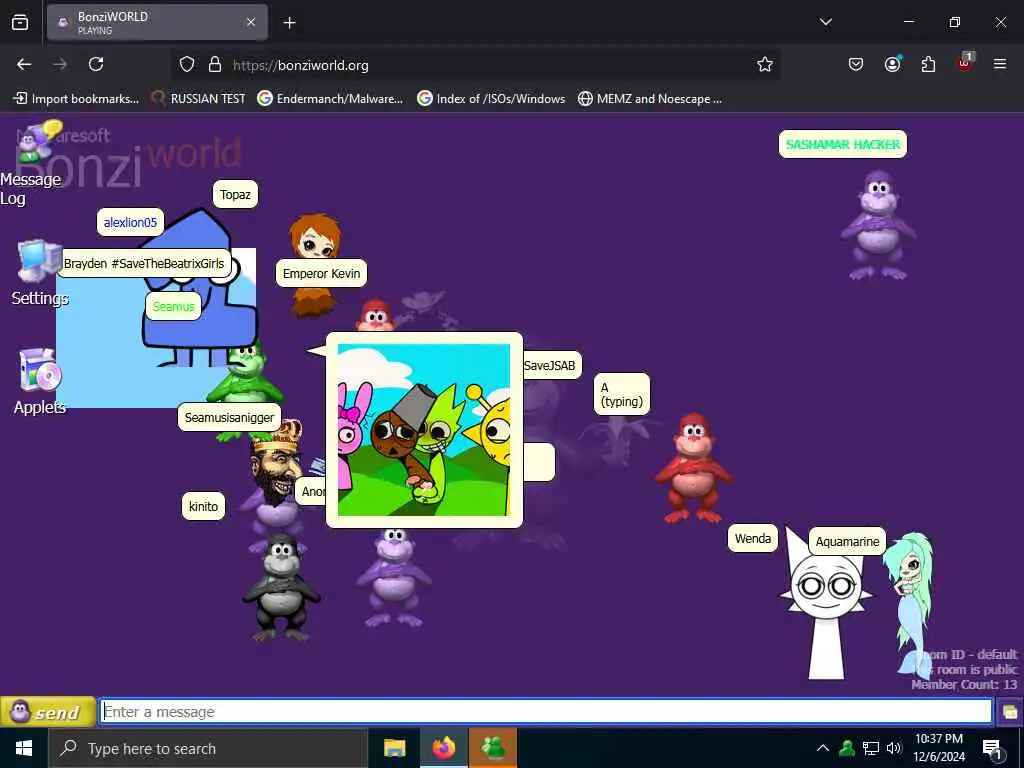The image size is (1024, 768).
Task: Open RUSSIAN TEST bookmark
Action: coord(199,99)
